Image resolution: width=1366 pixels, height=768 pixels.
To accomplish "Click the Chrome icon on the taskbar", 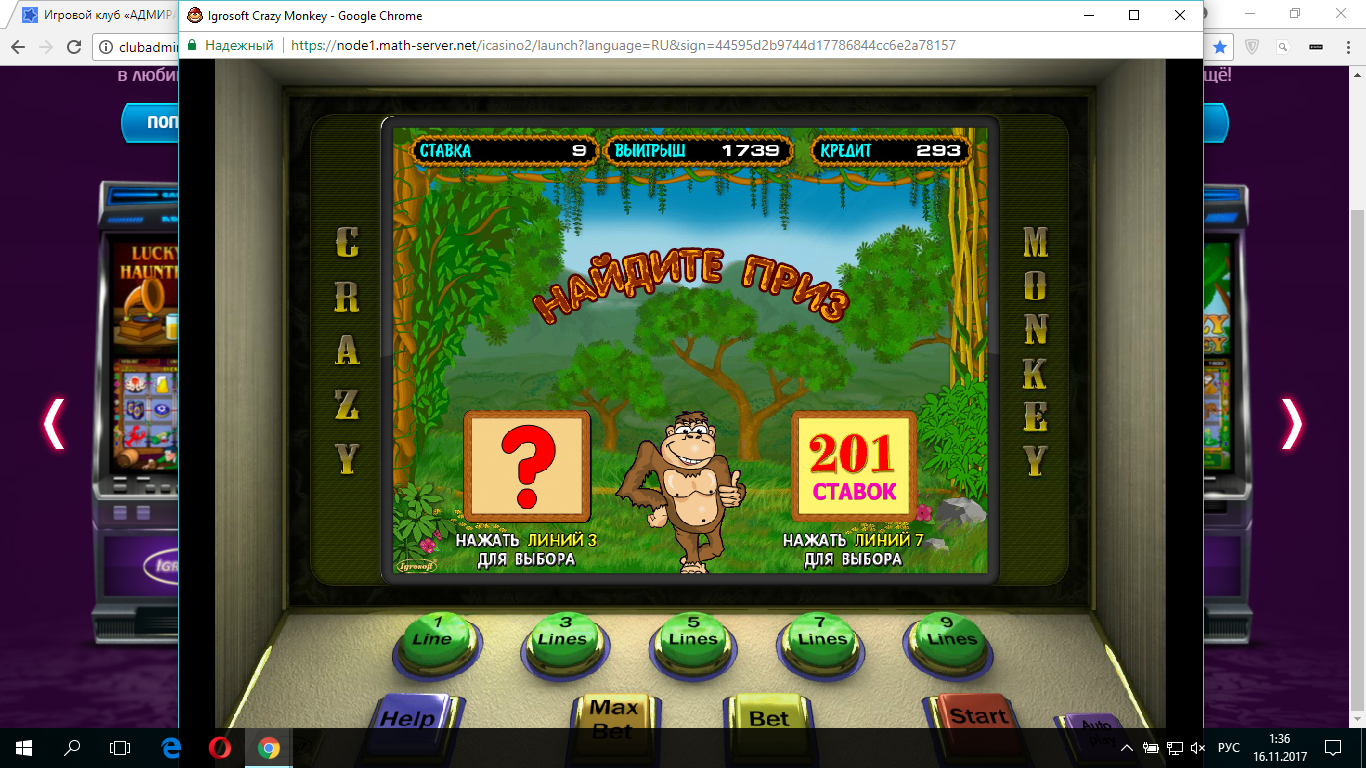I will 268,748.
